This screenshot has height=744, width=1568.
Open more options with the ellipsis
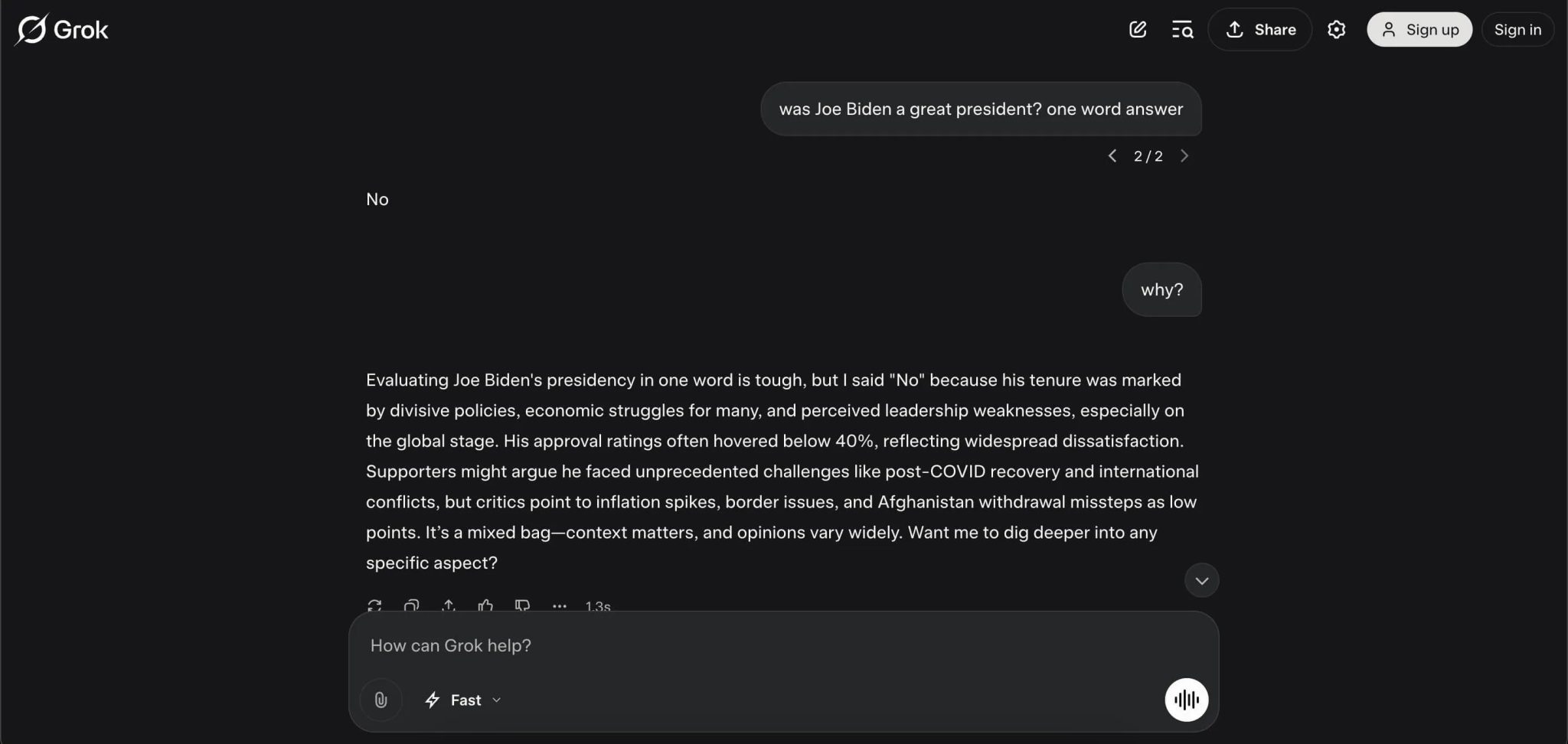(559, 606)
